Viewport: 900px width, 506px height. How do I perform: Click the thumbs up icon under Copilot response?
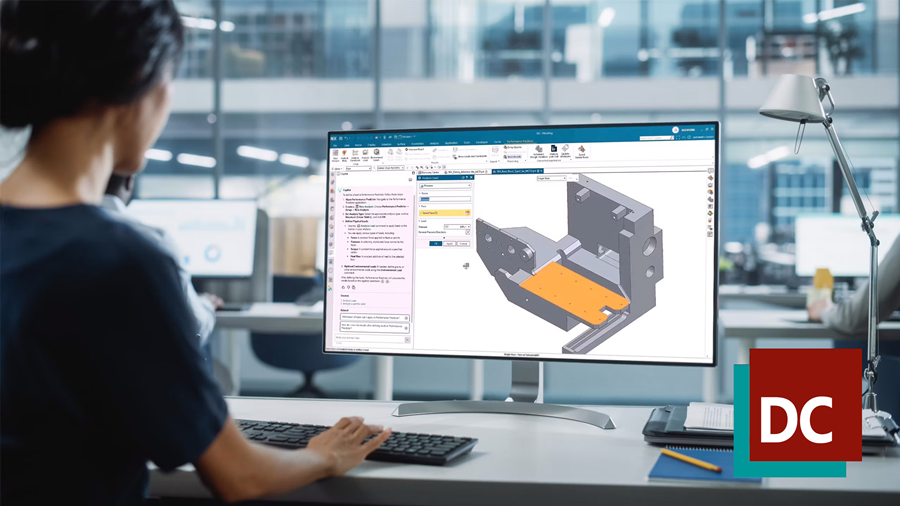[x=343, y=287]
